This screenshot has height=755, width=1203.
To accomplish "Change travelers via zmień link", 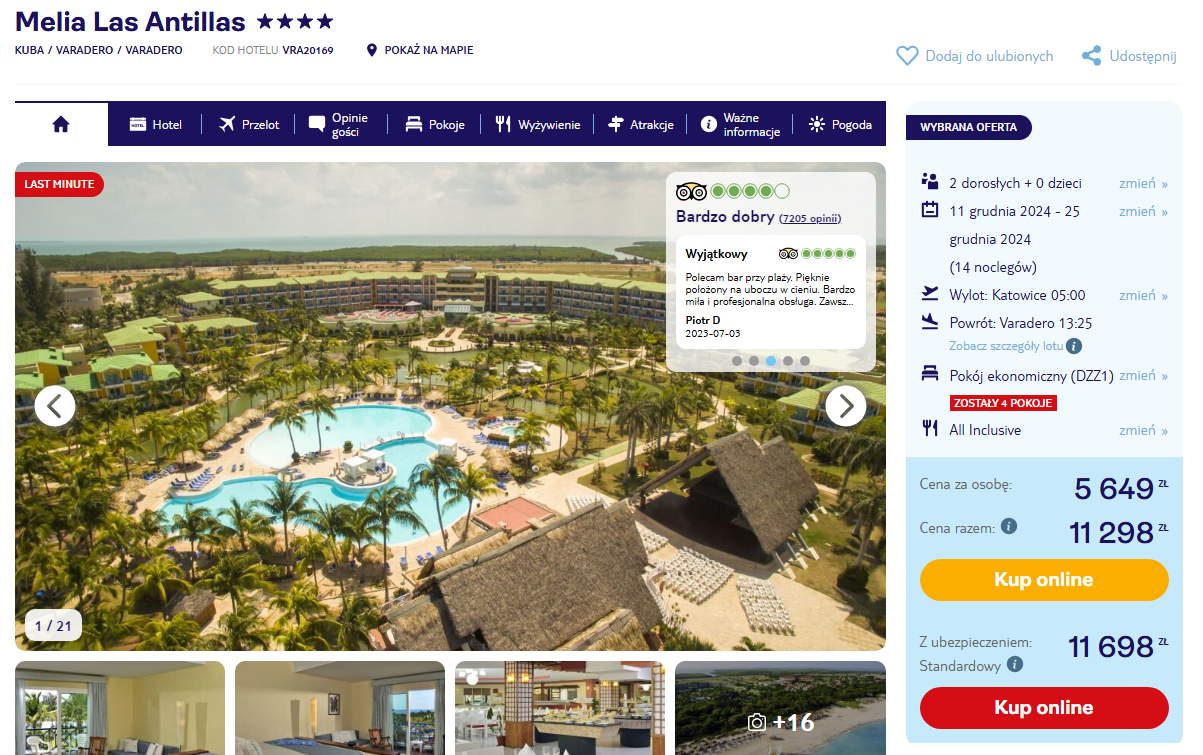I will 1143,183.
